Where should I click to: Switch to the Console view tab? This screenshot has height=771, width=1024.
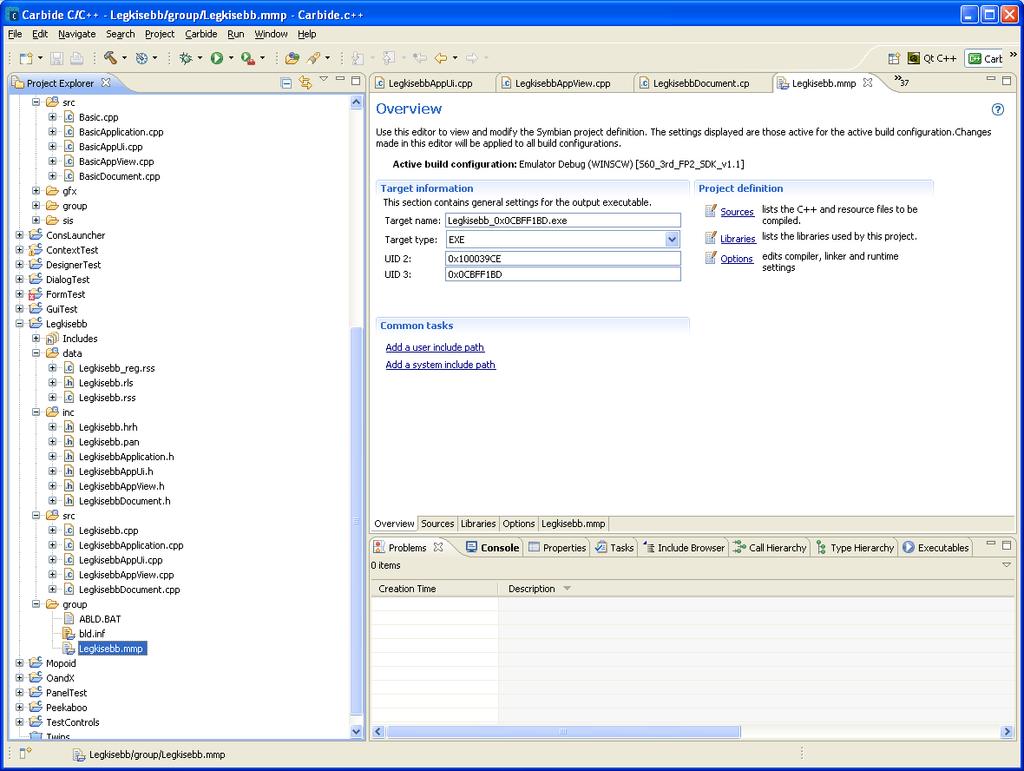(x=492, y=548)
